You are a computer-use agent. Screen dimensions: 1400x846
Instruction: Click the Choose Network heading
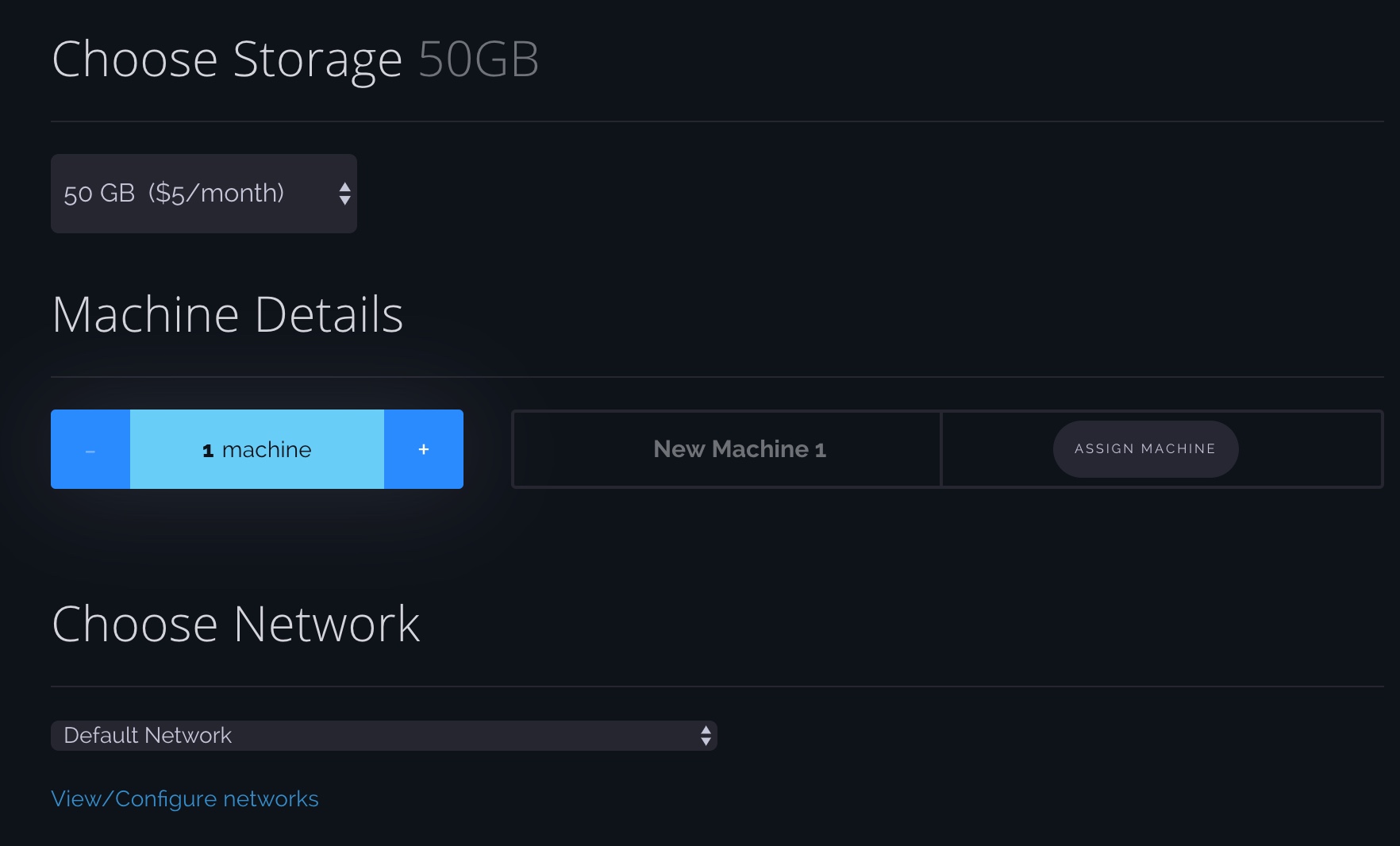click(236, 625)
